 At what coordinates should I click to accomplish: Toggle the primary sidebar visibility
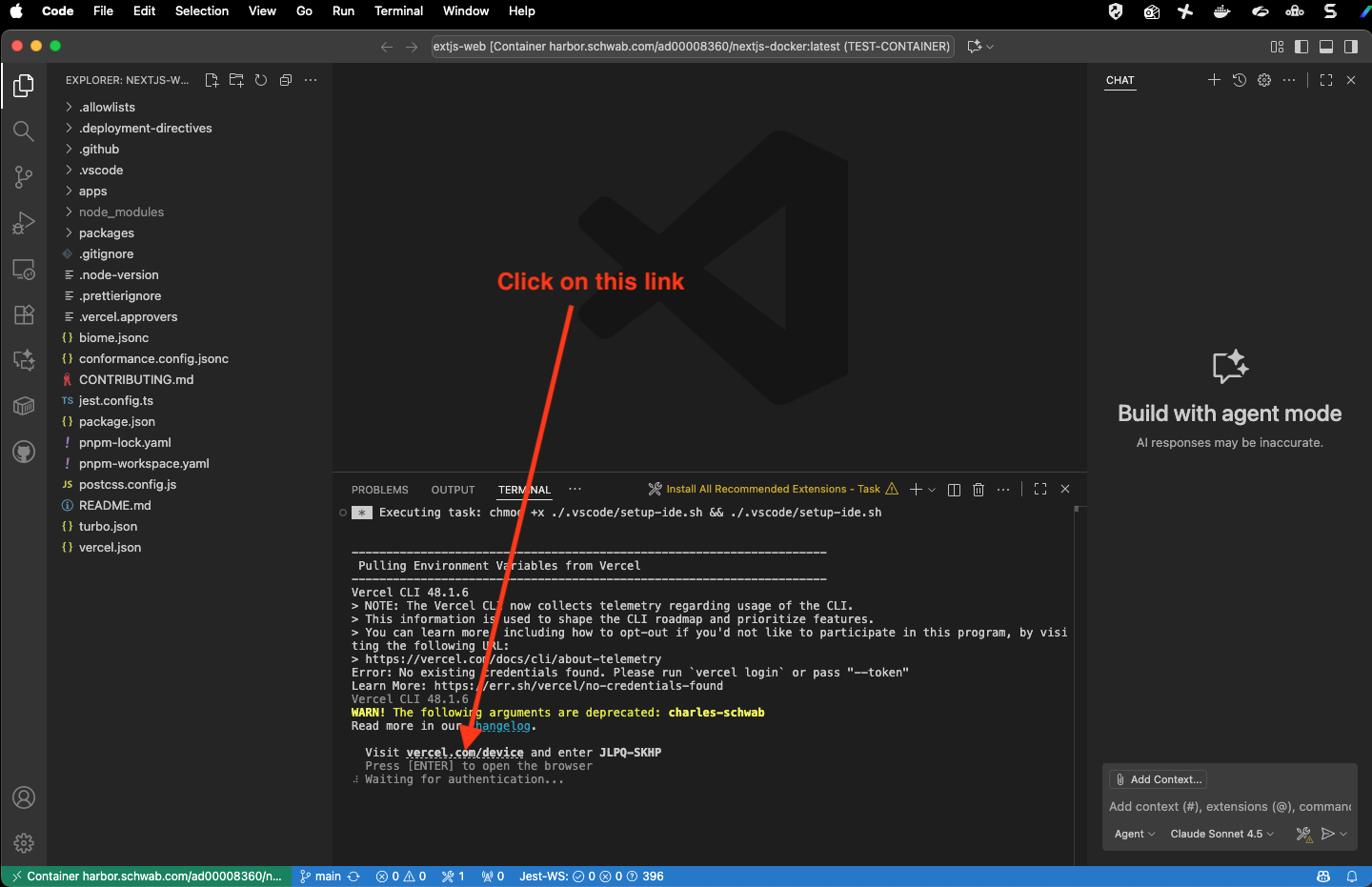[1302, 46]
